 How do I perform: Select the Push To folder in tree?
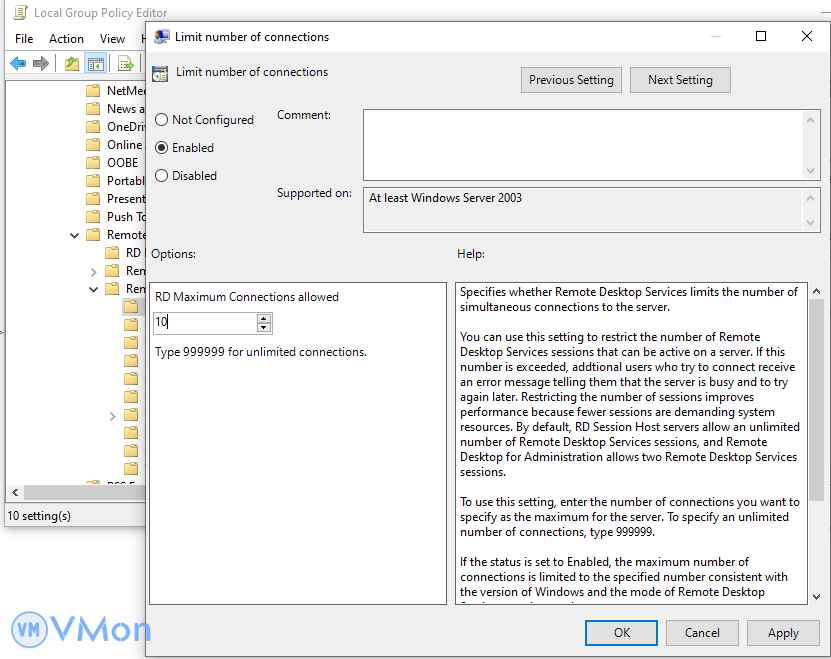click(116, 217)
